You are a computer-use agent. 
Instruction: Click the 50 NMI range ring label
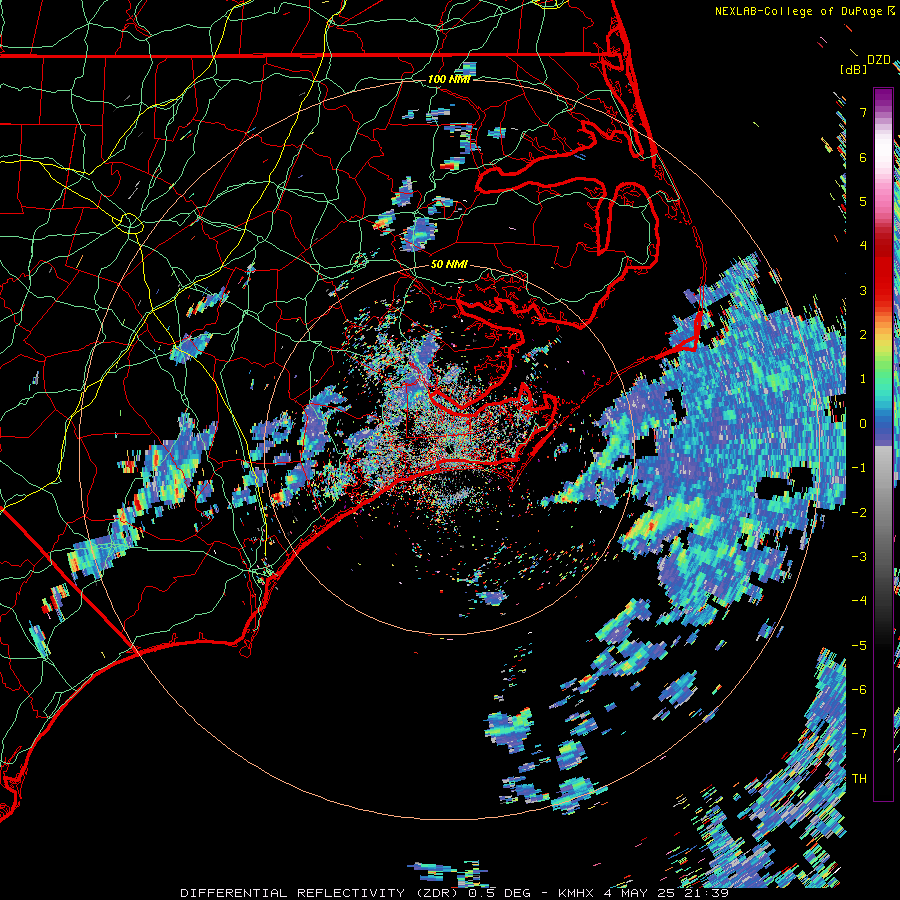(449, 264)
